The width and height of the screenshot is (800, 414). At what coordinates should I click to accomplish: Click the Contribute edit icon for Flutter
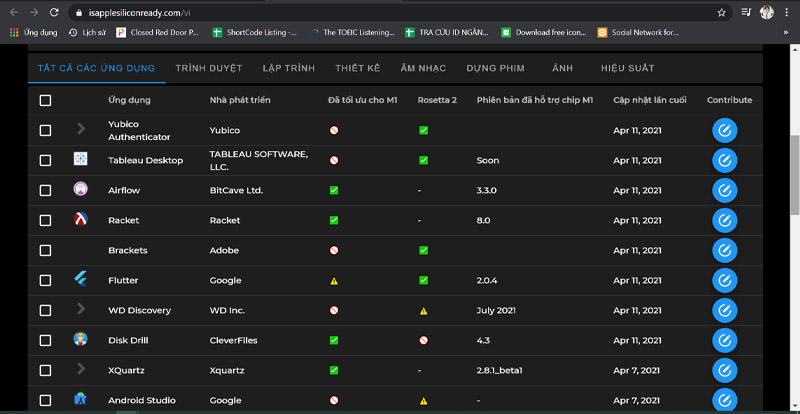tap(724, 280)
